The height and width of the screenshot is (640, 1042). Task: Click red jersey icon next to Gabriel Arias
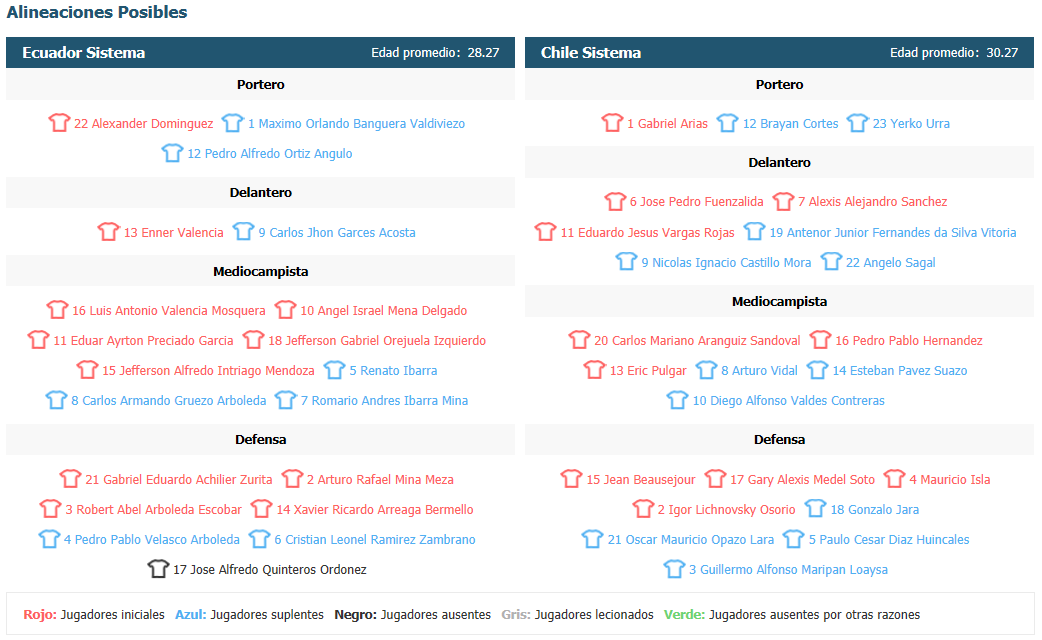(x=612, y=123)
